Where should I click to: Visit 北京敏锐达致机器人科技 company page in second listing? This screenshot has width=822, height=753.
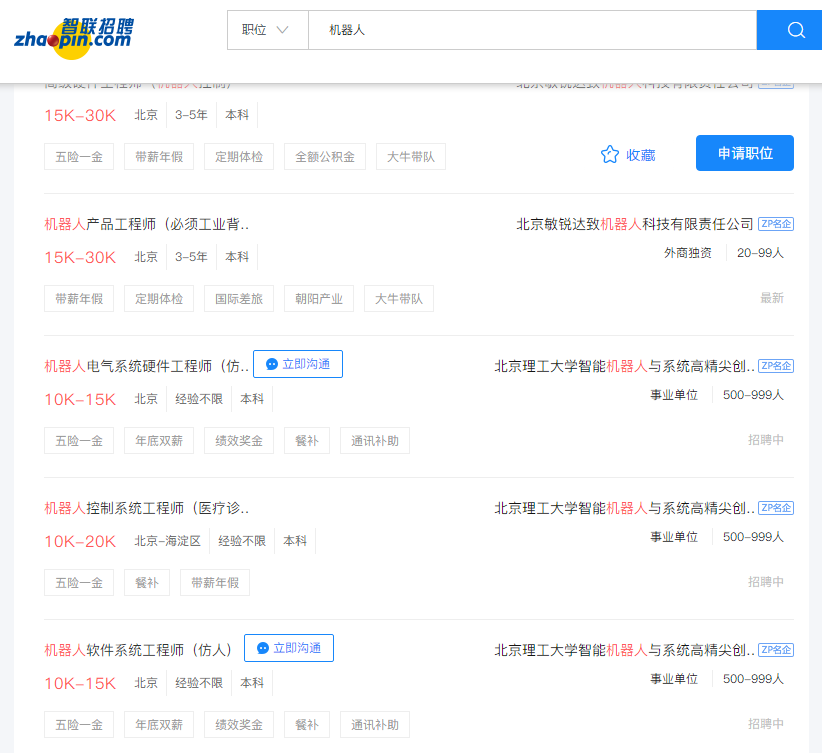(x=634, y=224)
